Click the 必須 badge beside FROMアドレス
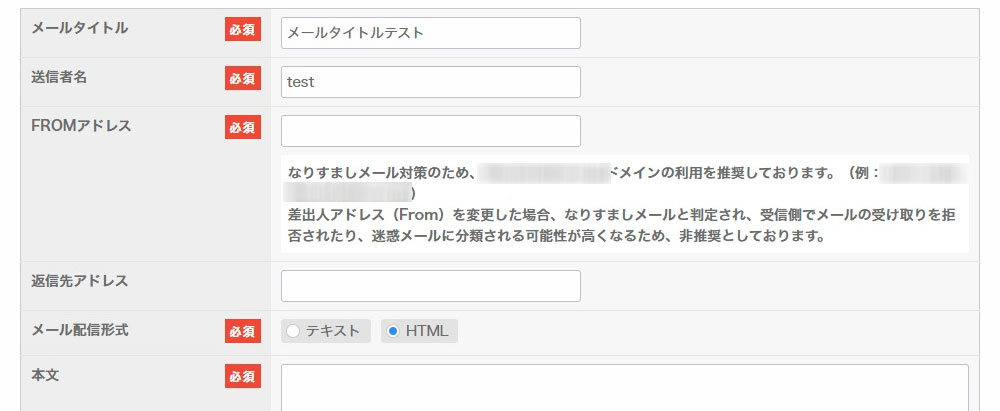Image resolution: width=1000 pixels, height=411 pixels. click(242, 127)
